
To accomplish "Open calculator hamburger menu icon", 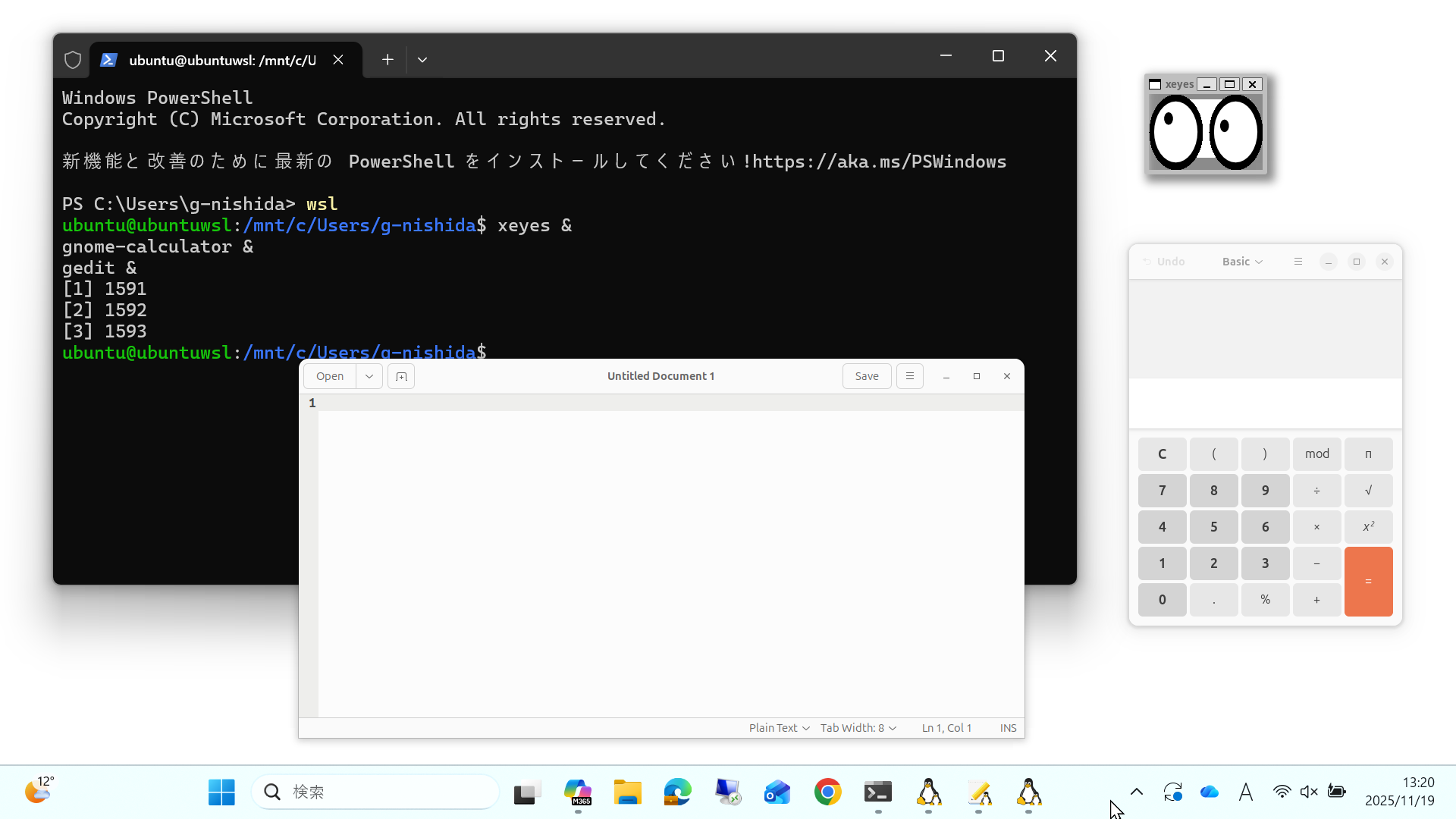I will [1298, 262].
